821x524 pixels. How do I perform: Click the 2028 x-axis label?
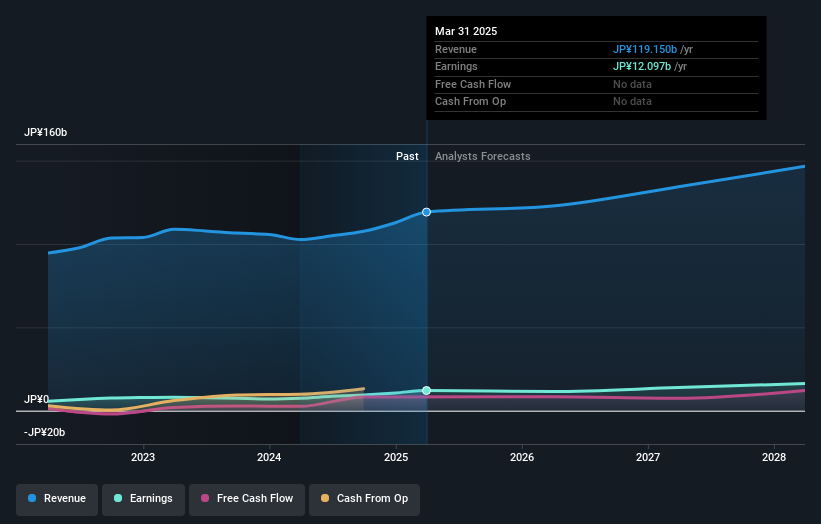click(774, 457)
